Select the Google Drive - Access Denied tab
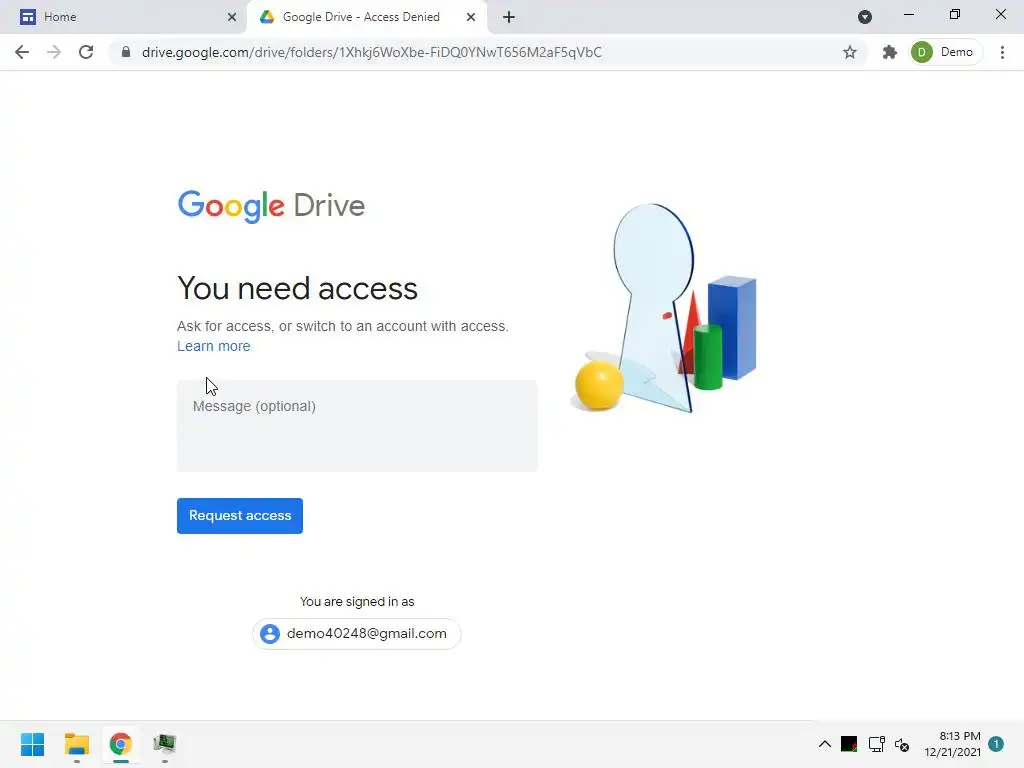The width and height of the screenshot is (1024, 768). tap(366, 17)
